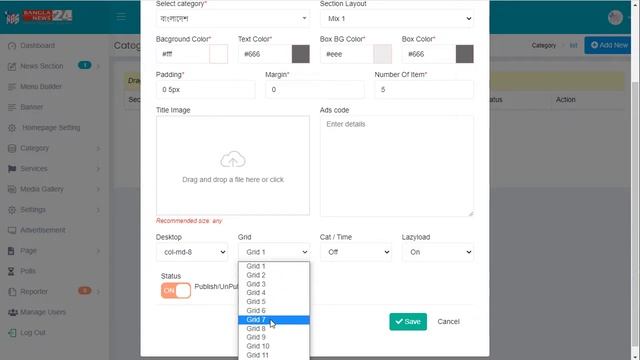This screenshot has height=360, width=640.
Task: Click the gray Text Color swatch
Action: [300, 54]
